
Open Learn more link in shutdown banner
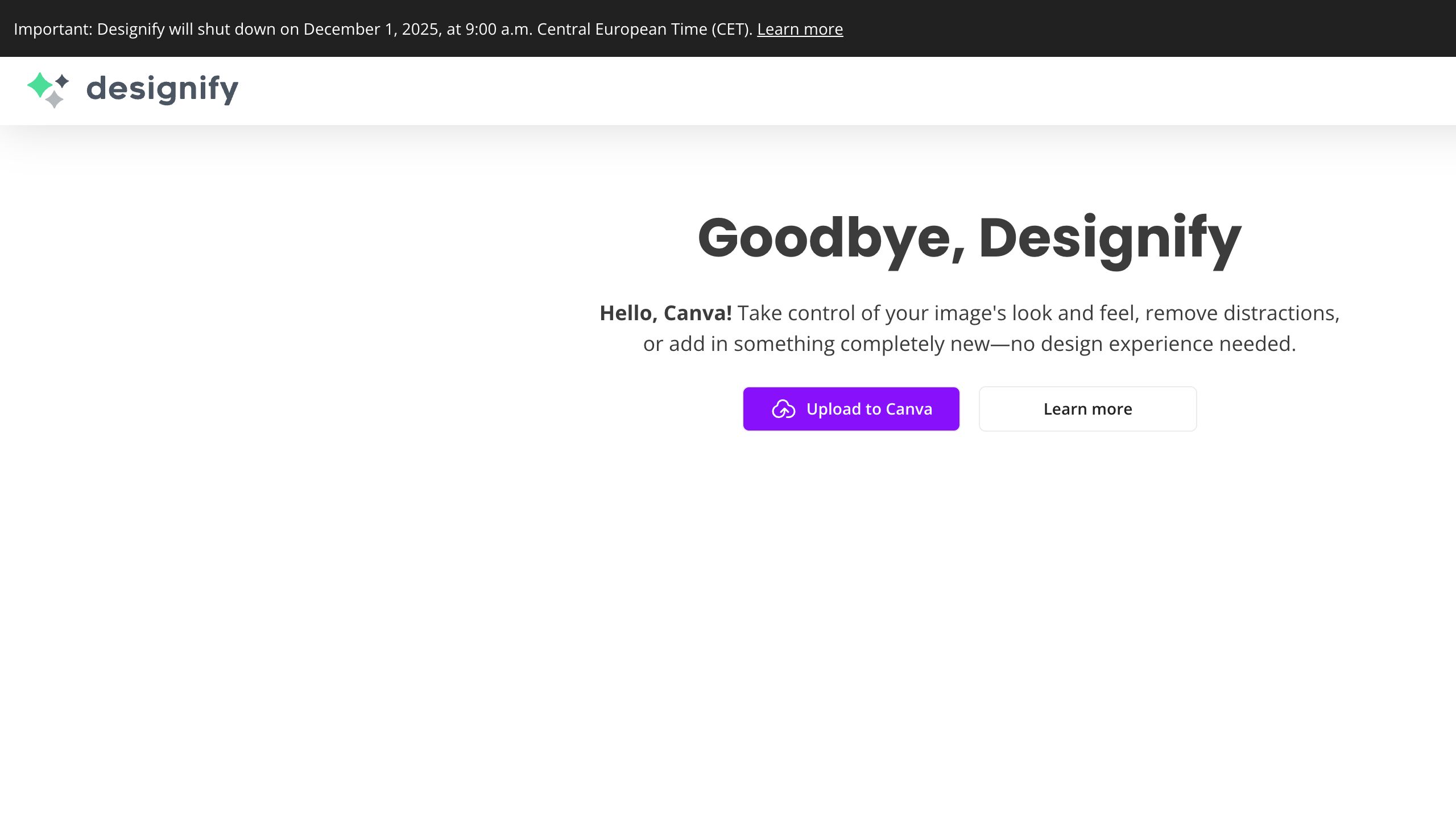tap(800, 29)
